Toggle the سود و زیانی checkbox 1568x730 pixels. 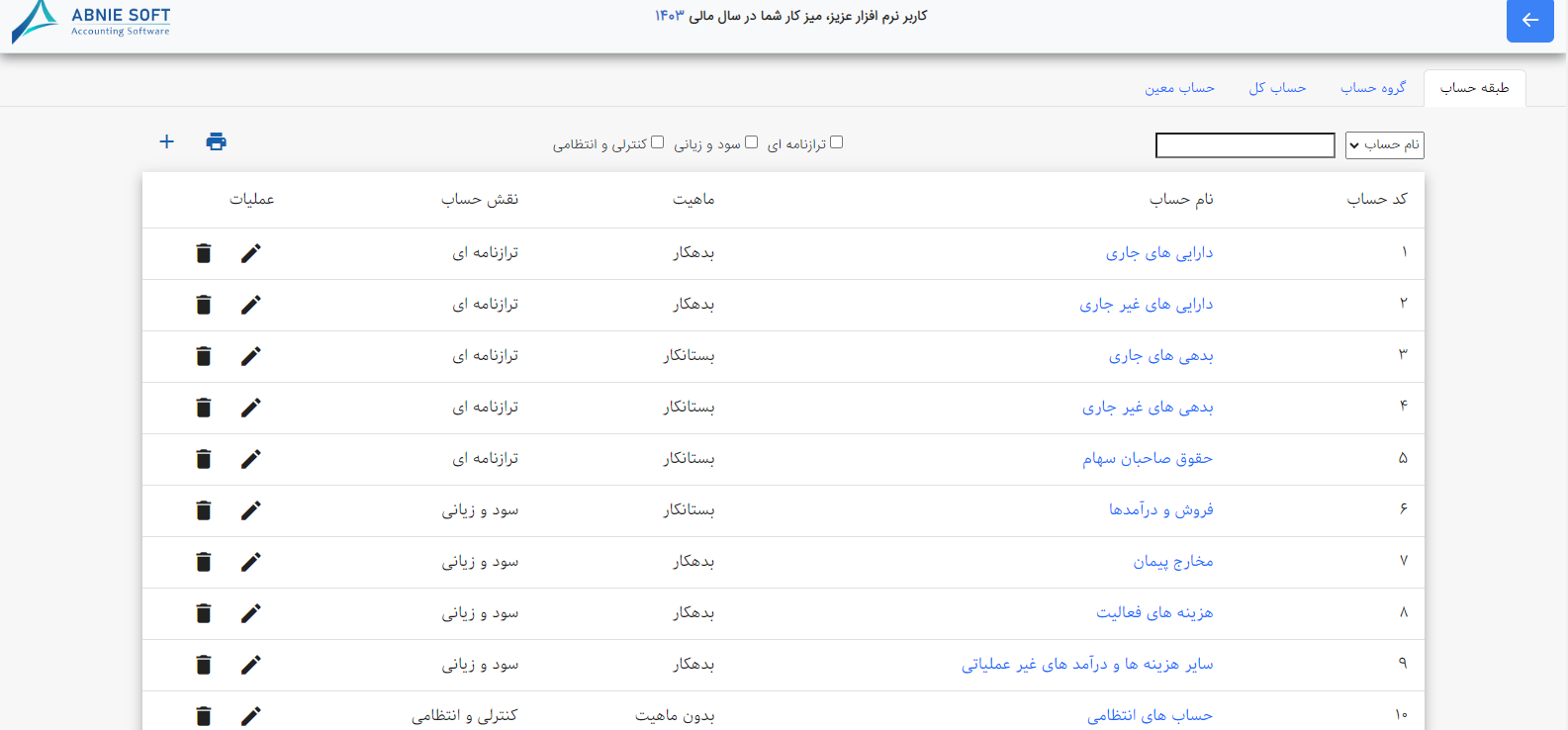point(752,142)
